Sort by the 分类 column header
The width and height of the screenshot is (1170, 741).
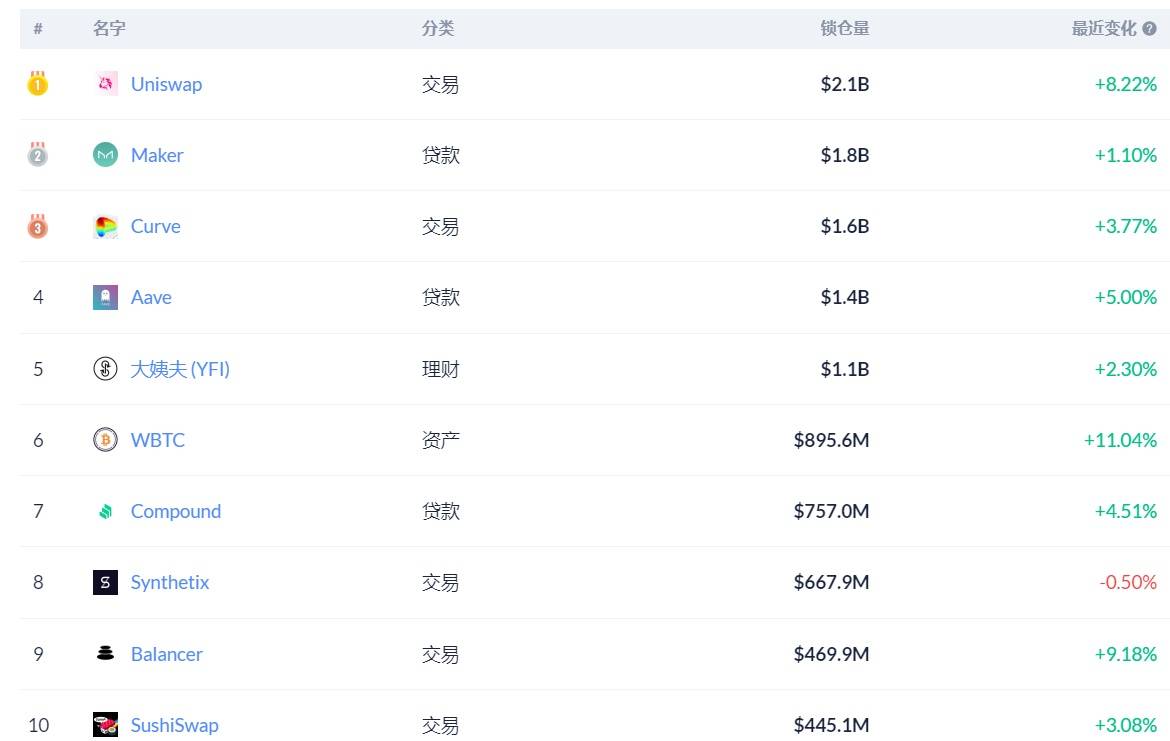(438, 28)
